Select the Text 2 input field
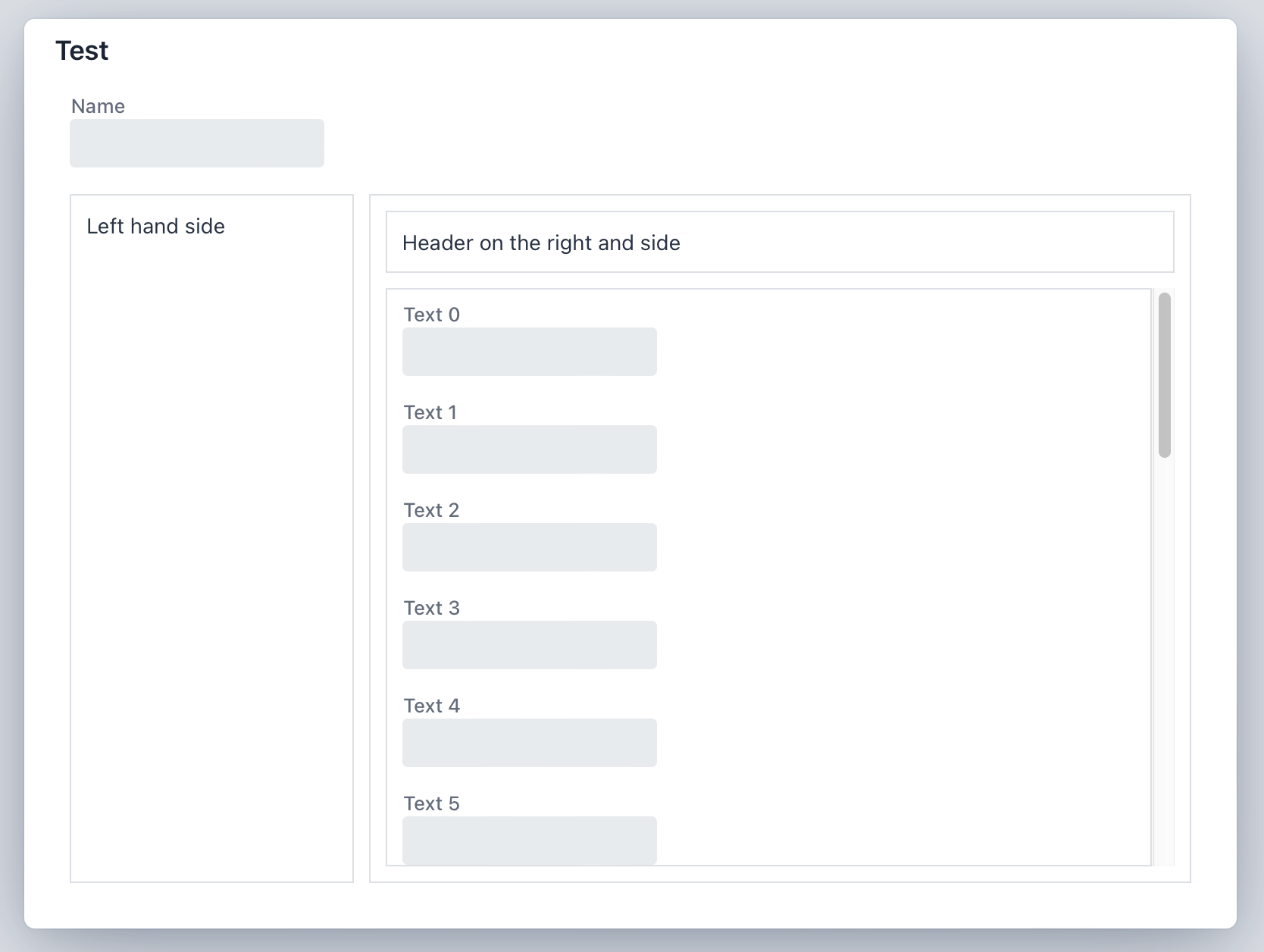The width and height of the screenshot is (1264, 952). coord(529,547)
